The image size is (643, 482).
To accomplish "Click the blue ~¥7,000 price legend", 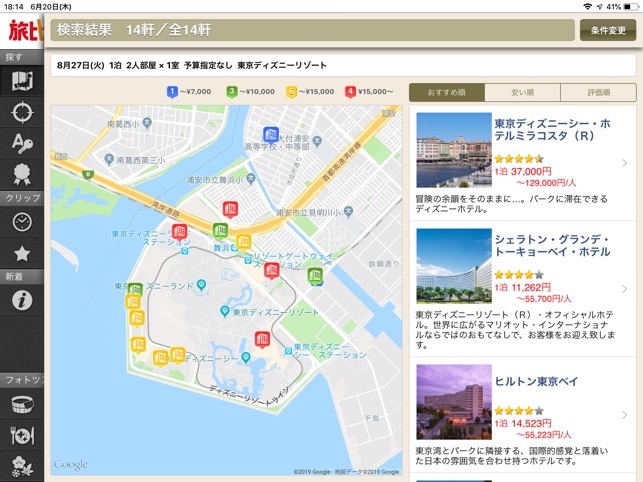I will [x=189, y=92].
